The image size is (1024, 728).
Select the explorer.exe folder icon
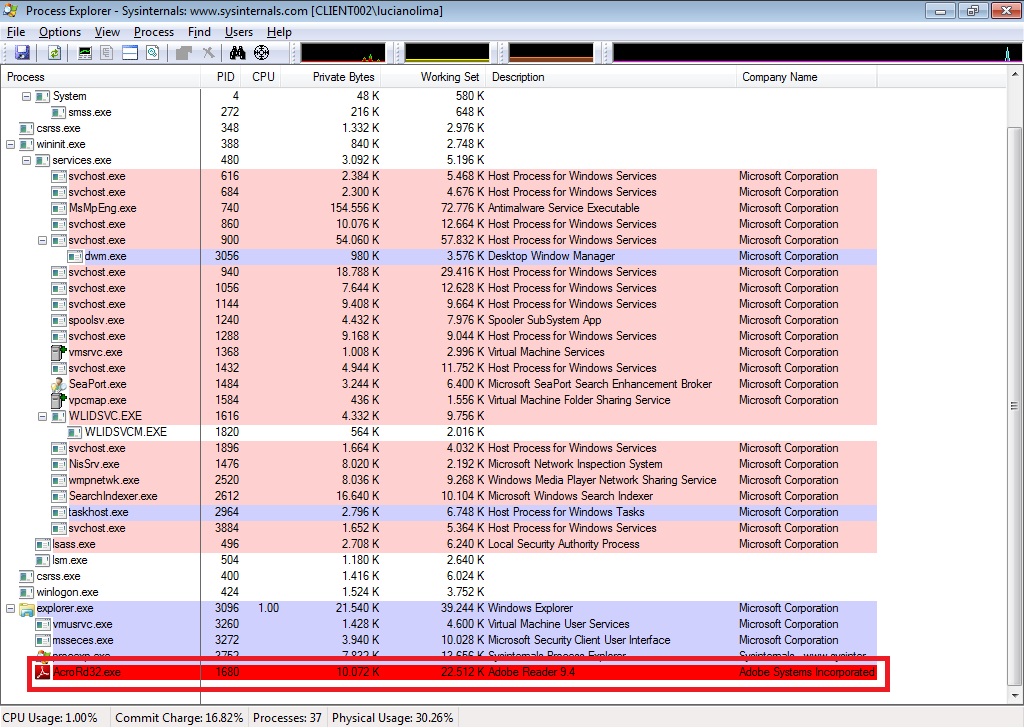pos(27,609)
